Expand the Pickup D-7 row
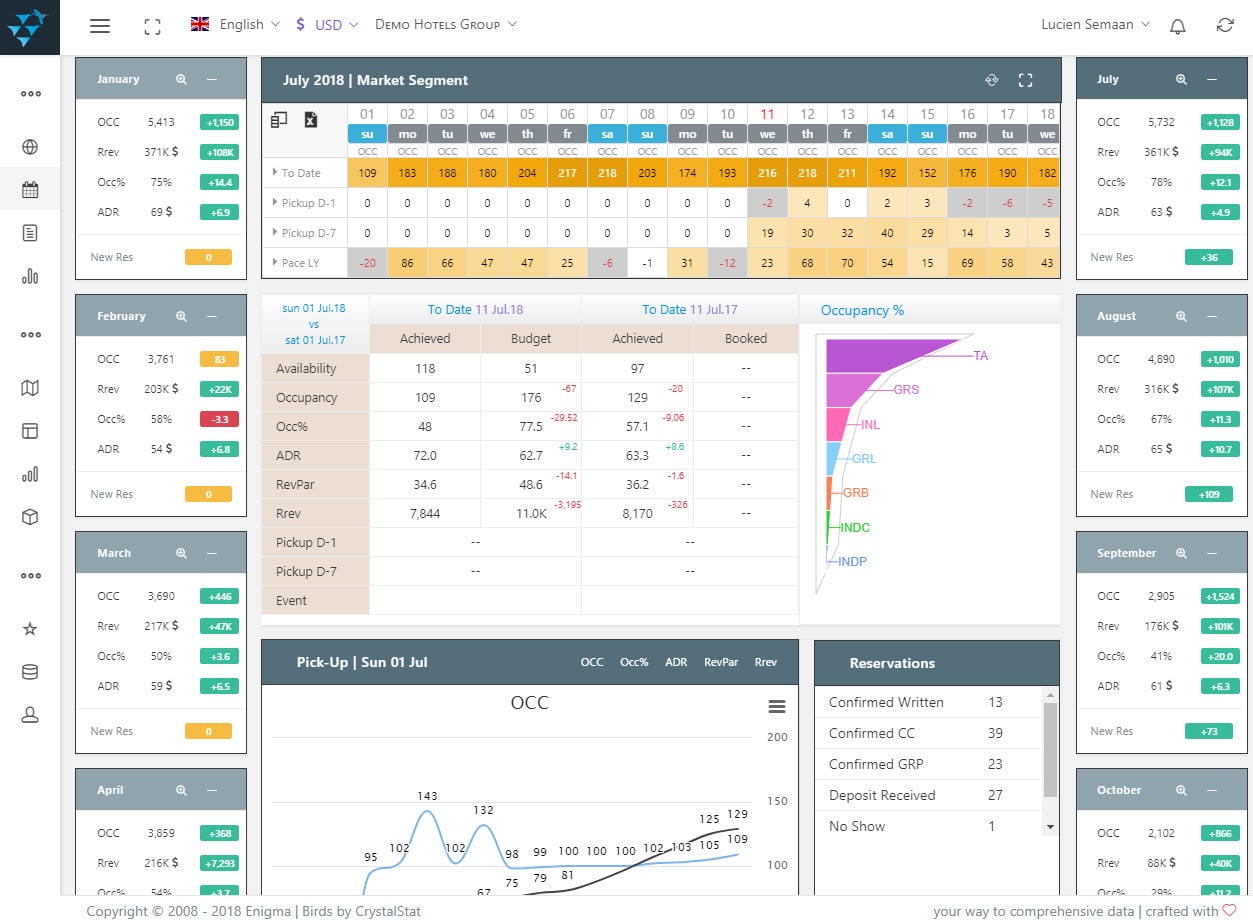This screenshot has height=920, width=1253. [x=277, y=233]
